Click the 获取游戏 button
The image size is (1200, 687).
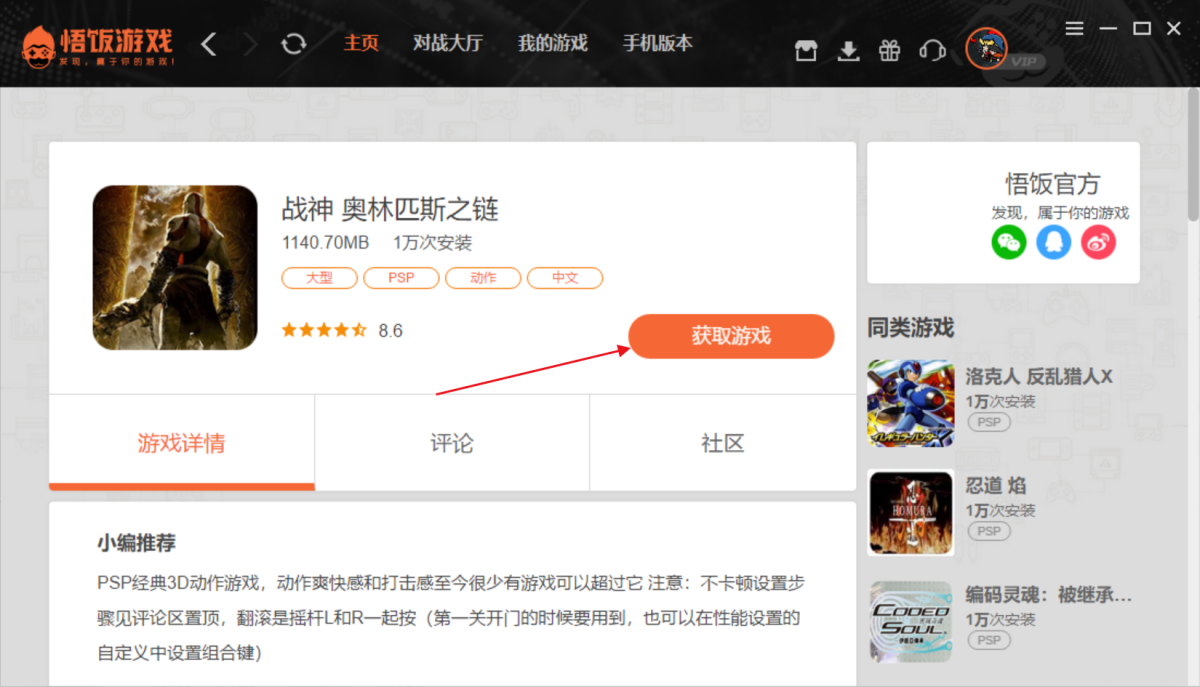coord(731,336)
